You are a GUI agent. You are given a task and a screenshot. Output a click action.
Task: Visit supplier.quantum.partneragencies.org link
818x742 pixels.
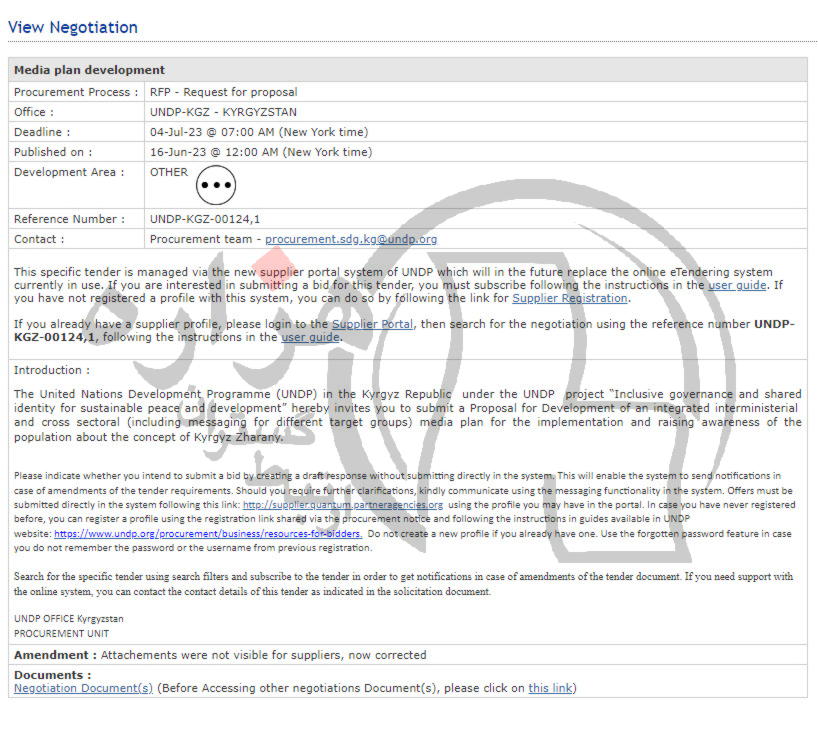(342, 505)
